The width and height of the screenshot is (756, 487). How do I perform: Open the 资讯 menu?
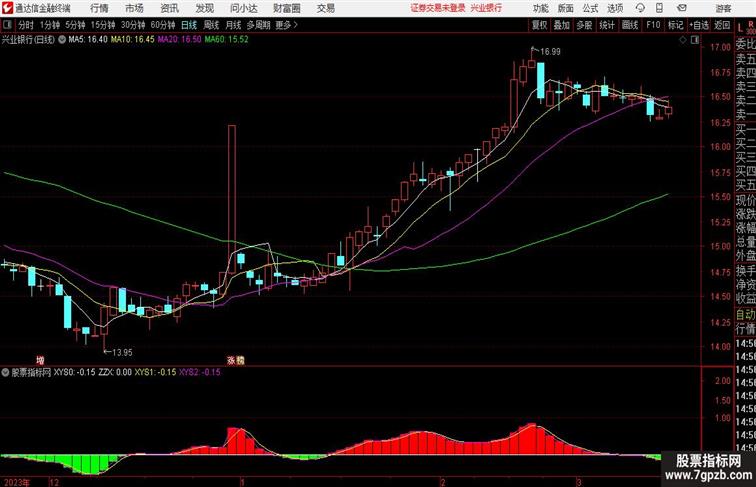(169, 8)
